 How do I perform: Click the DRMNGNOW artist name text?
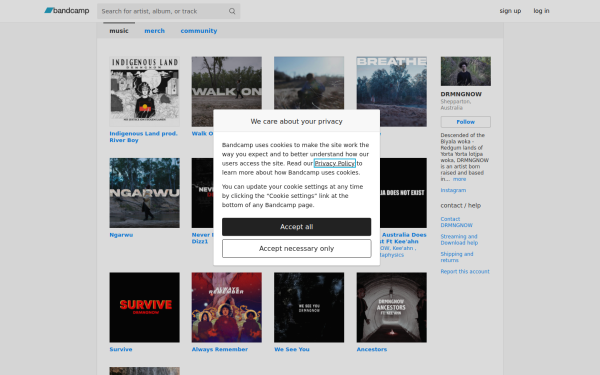coord(461,94)
